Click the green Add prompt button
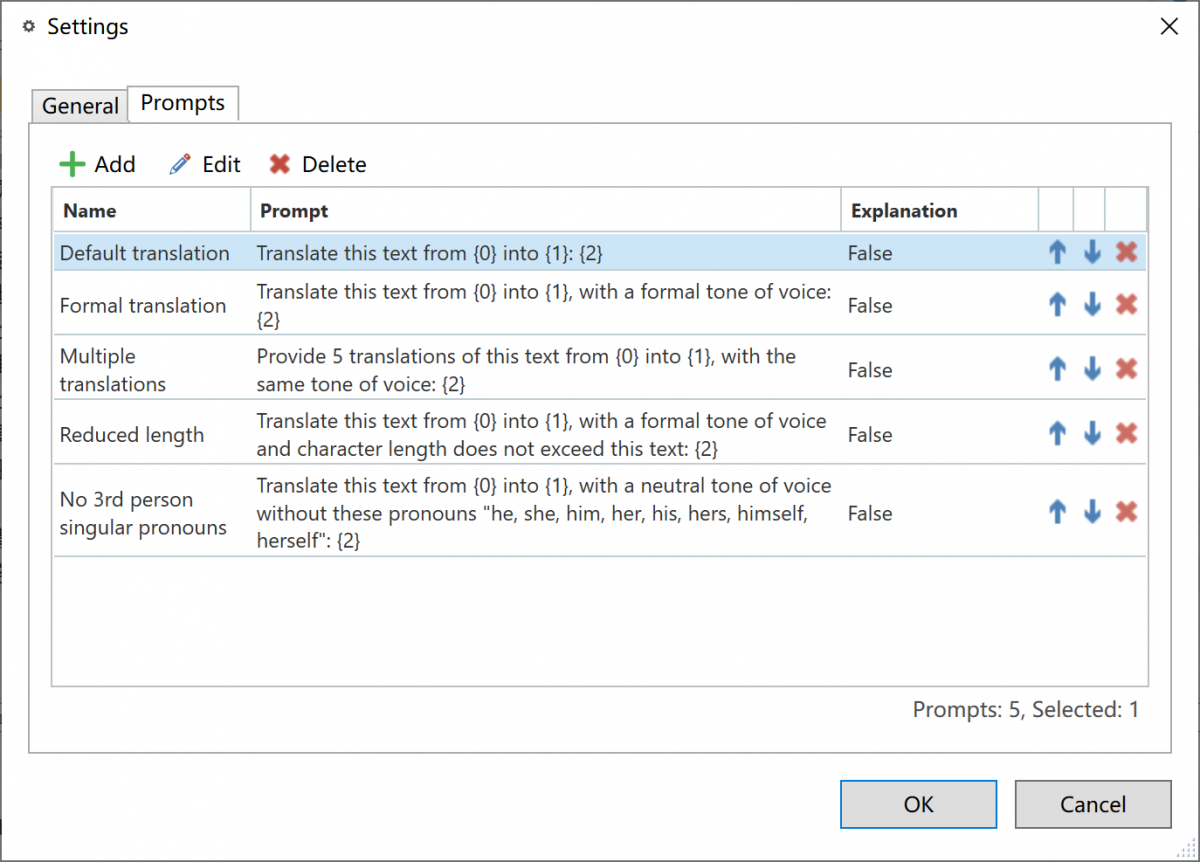 click(97, 164)
